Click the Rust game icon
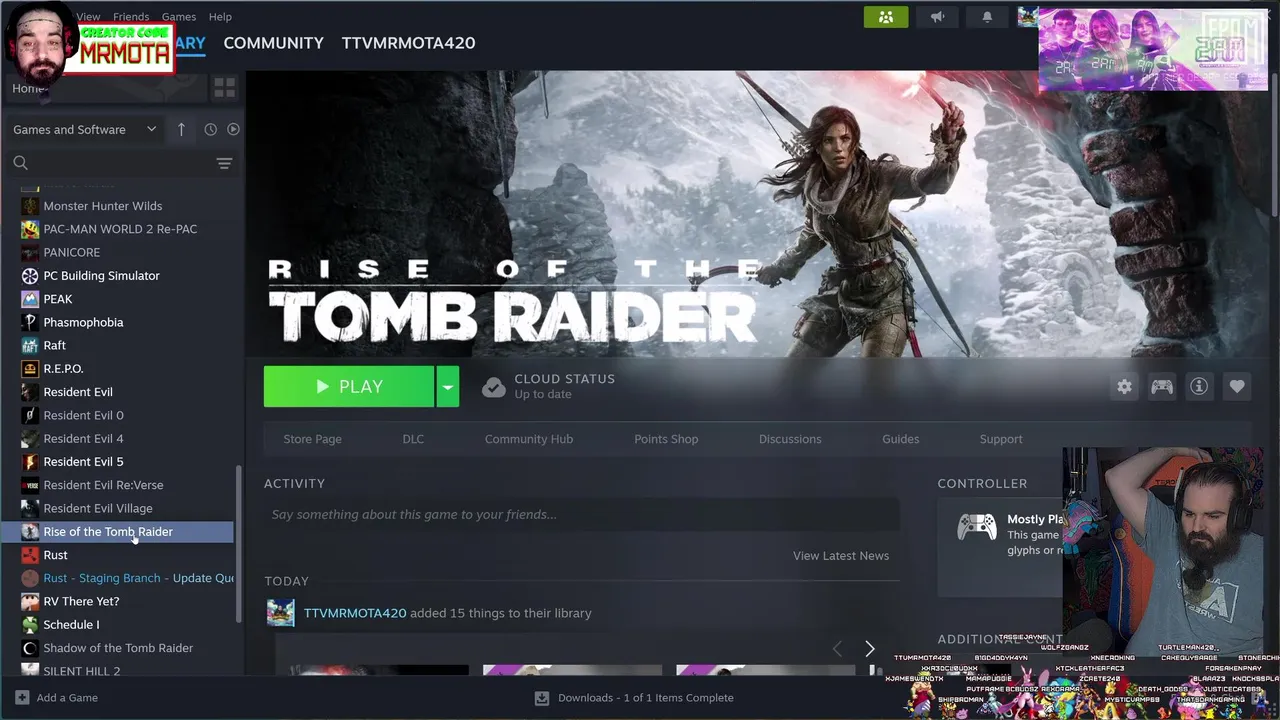This screenshot has width=1280, height=720. [x=30, y=555]
